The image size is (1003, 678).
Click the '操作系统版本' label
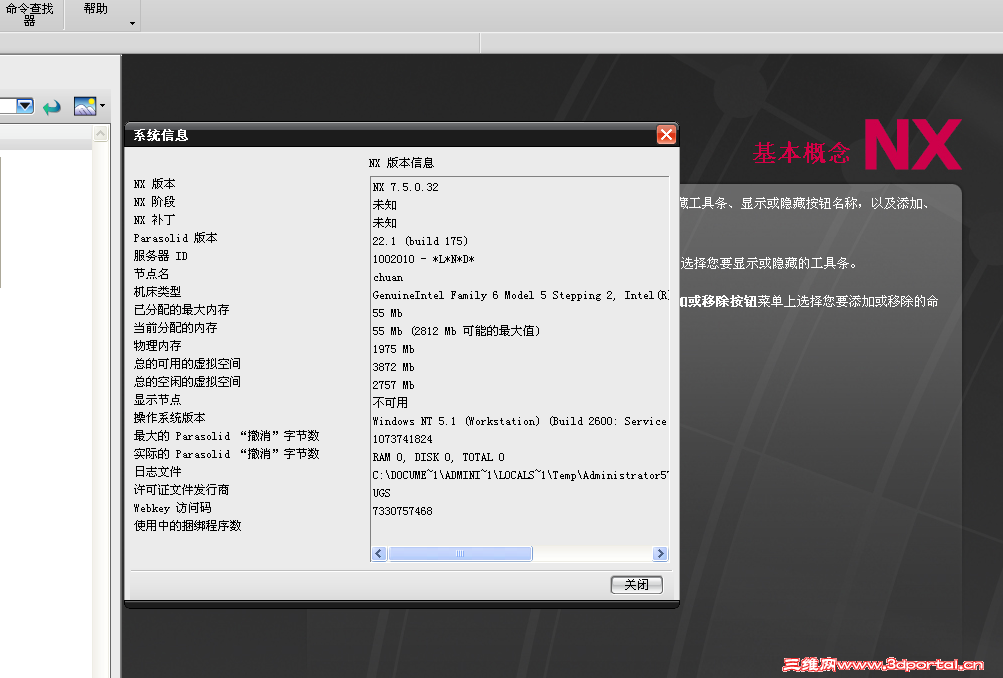click(x=170, y=418)
